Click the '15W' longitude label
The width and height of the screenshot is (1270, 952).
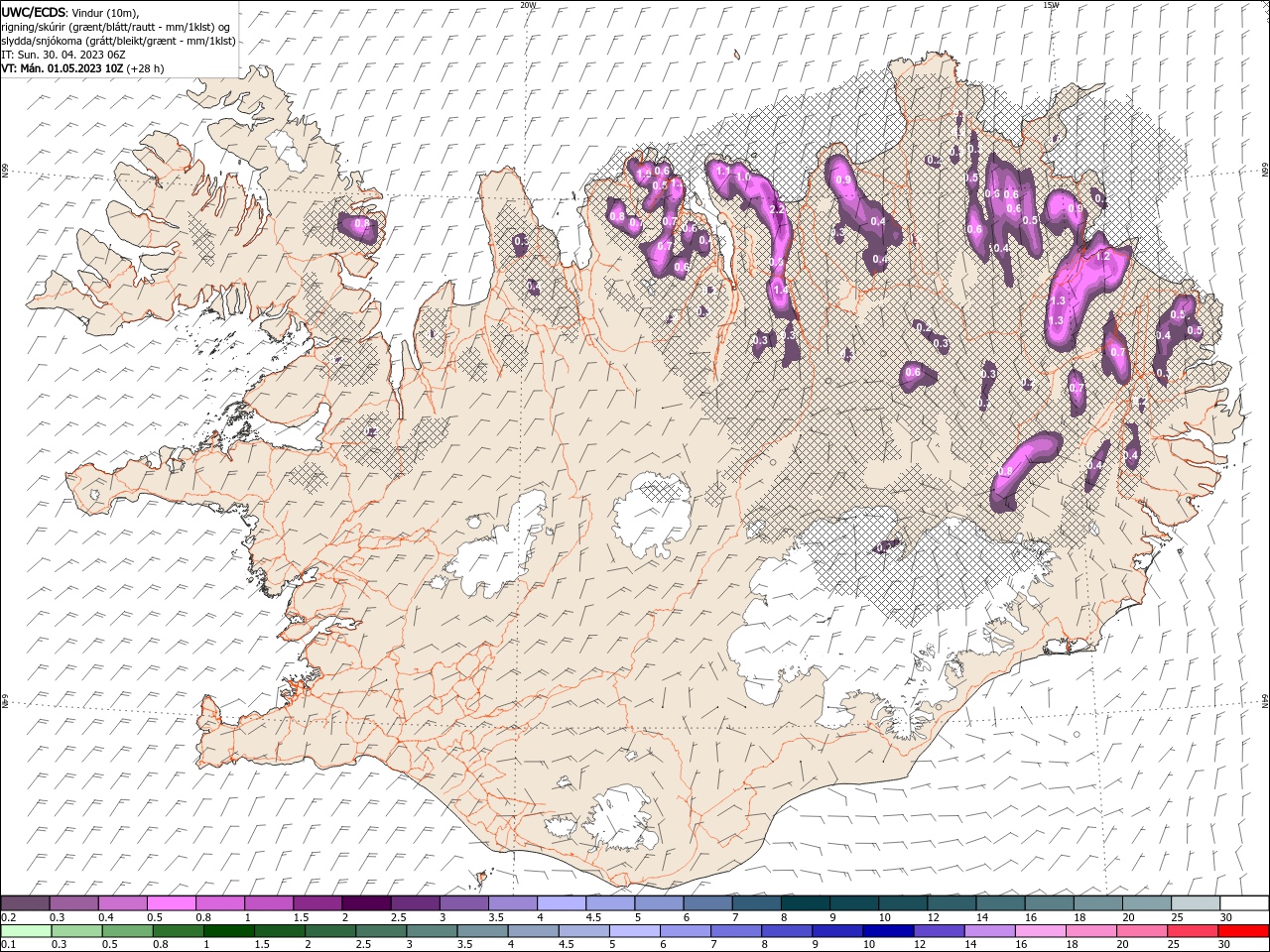click(x=1051, y=5)
